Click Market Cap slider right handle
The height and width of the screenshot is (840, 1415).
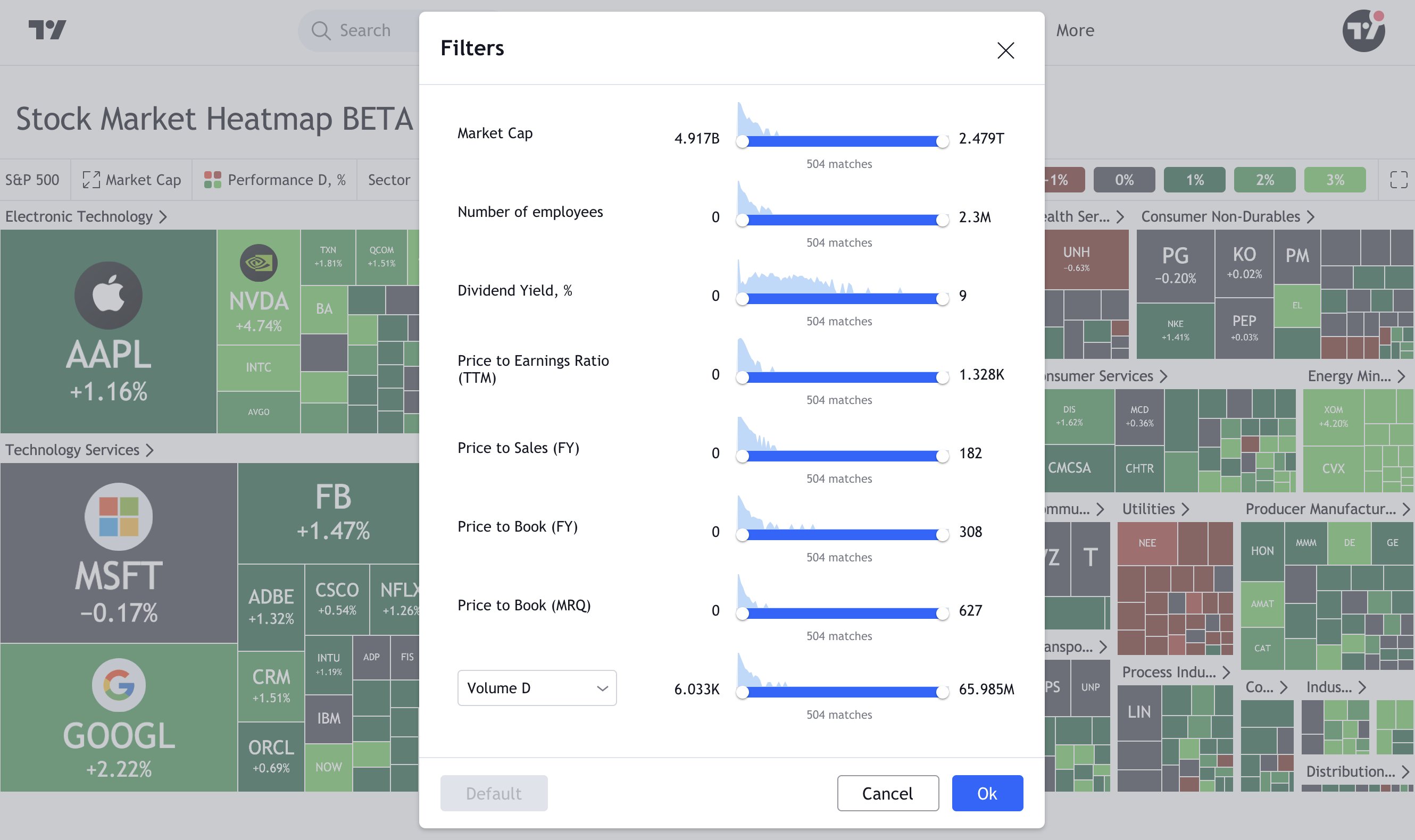click(x=942, y=141)
